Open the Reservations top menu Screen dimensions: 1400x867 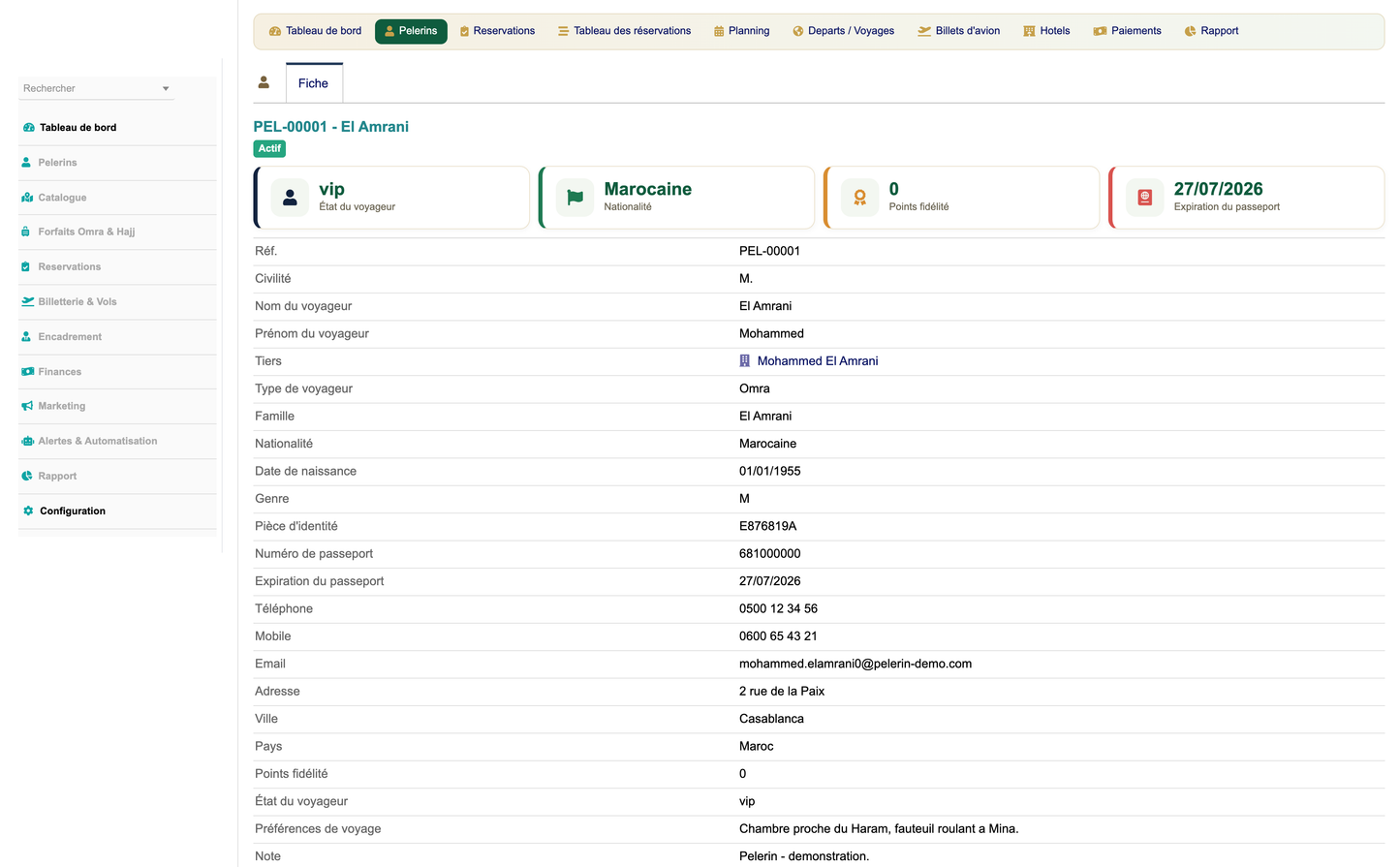point(497,31)
